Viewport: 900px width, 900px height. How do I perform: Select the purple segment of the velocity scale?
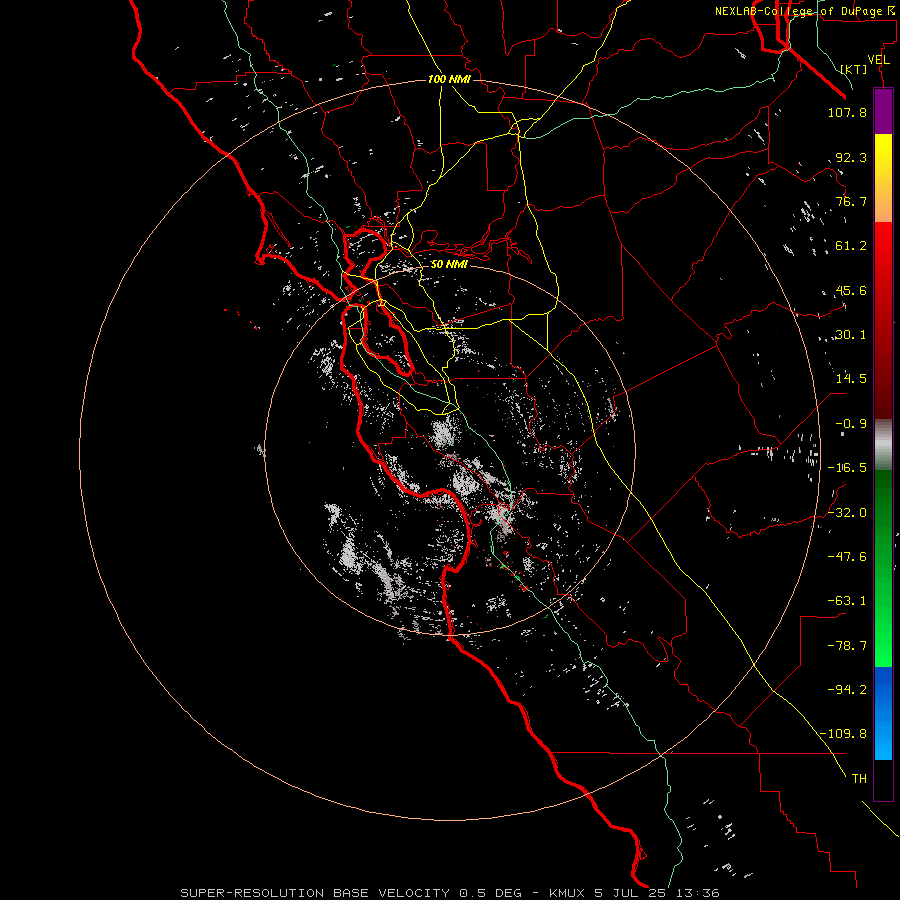pos(883,111)
